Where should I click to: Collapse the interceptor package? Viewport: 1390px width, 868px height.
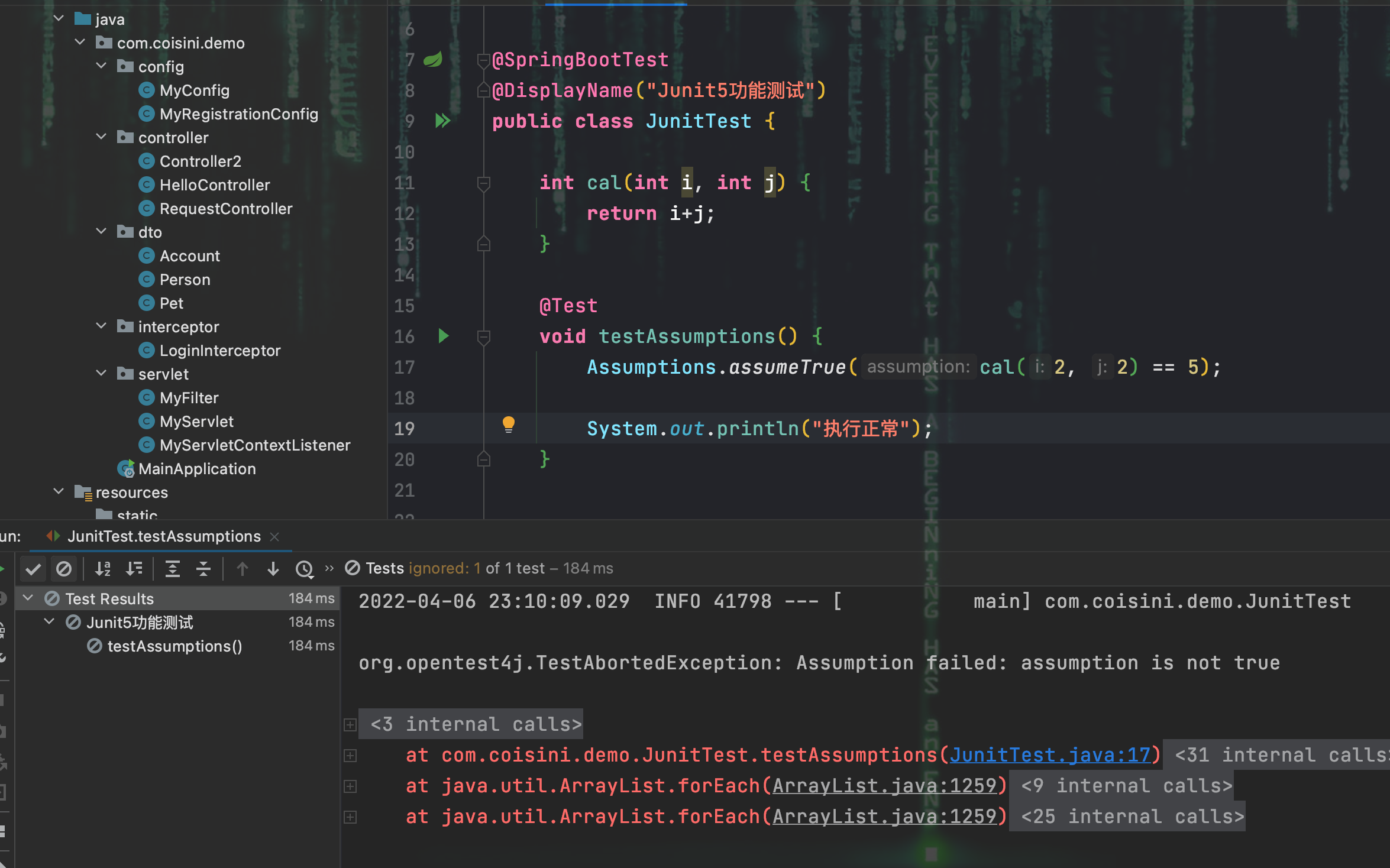101,326
